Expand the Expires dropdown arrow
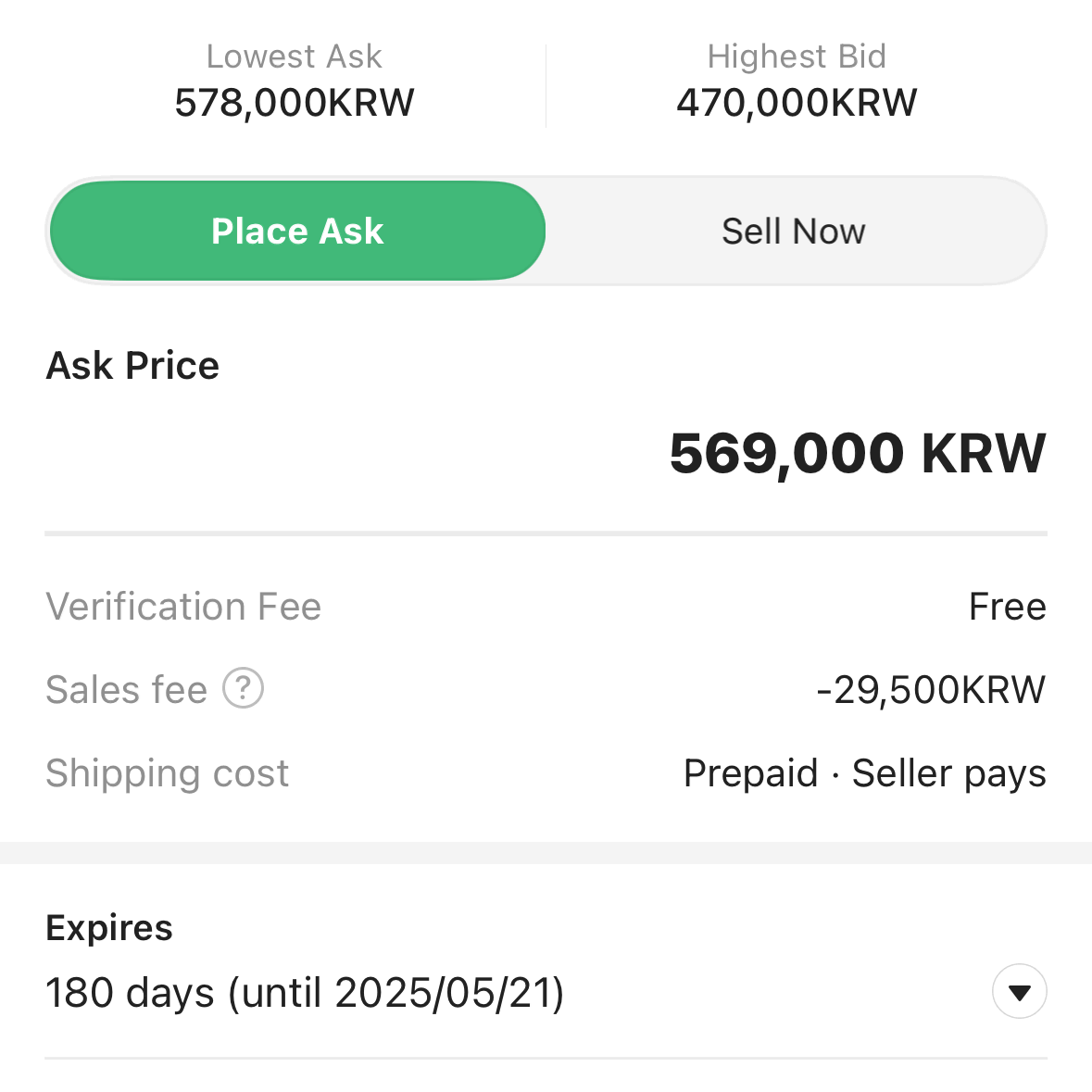Screen dimensions: 1092x1092 [1020, 991]
